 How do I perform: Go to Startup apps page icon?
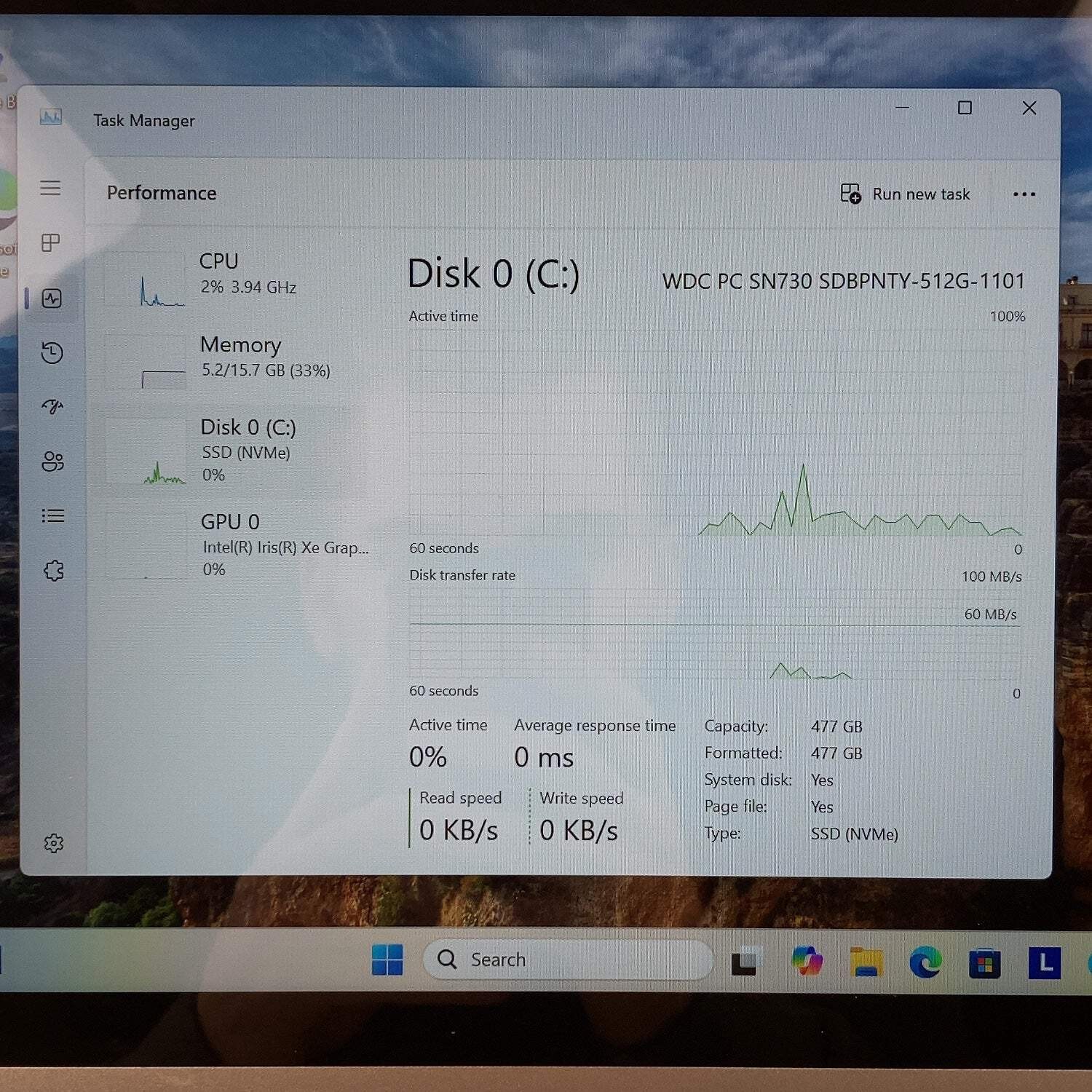(x=52, y=406)
